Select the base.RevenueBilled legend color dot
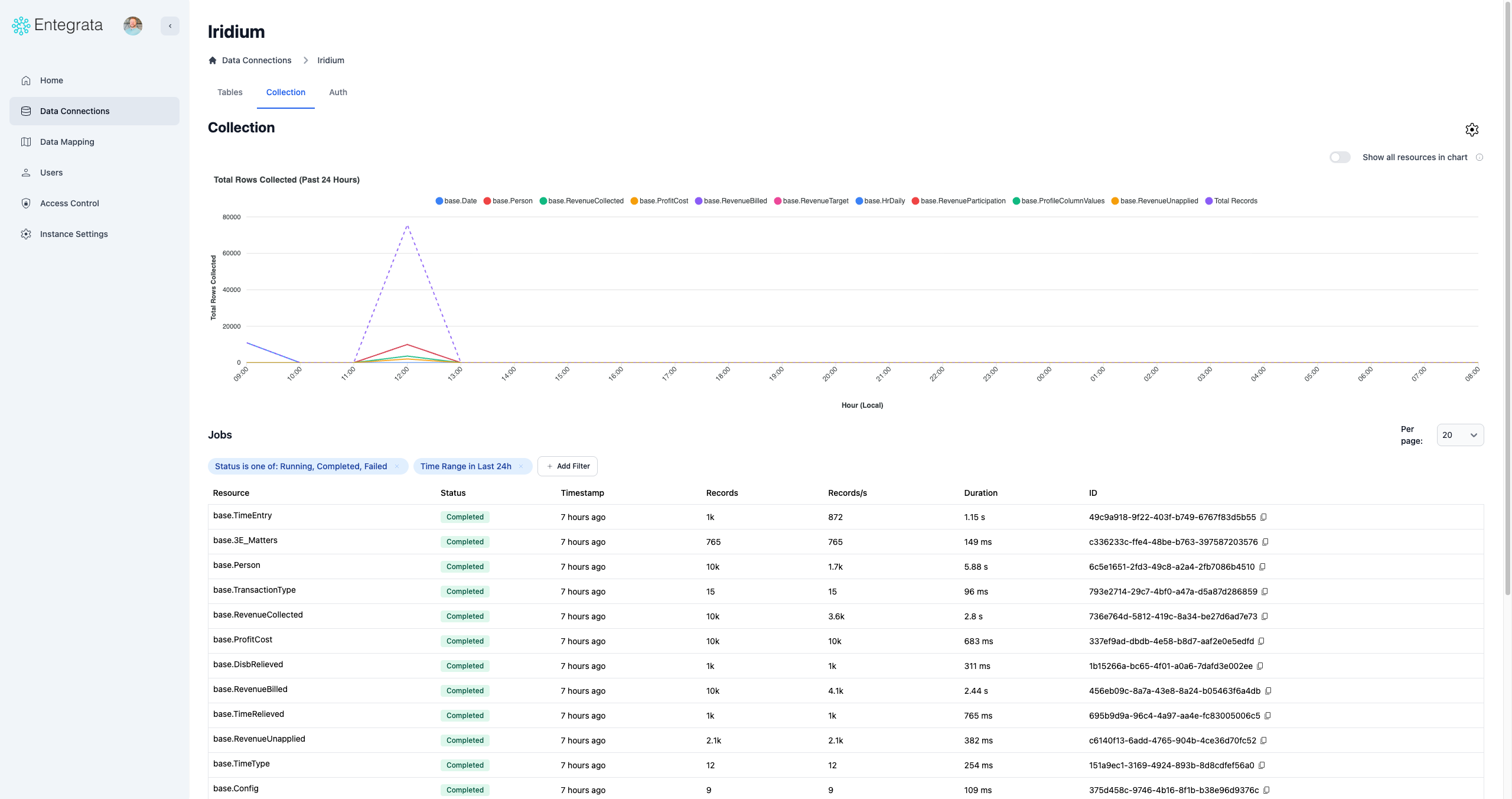This screenshot has height=799, width=1512. click(x=699, y=201)
